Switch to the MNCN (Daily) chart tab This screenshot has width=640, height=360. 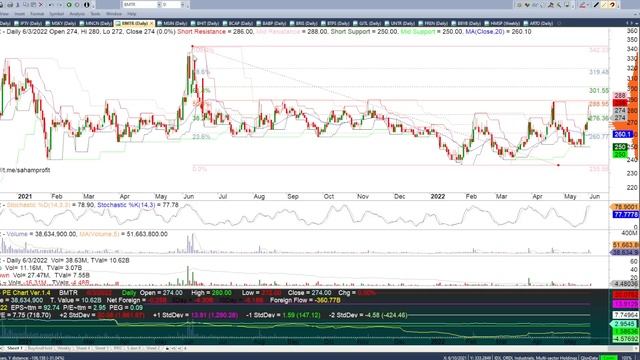click(x=96, y=23)
